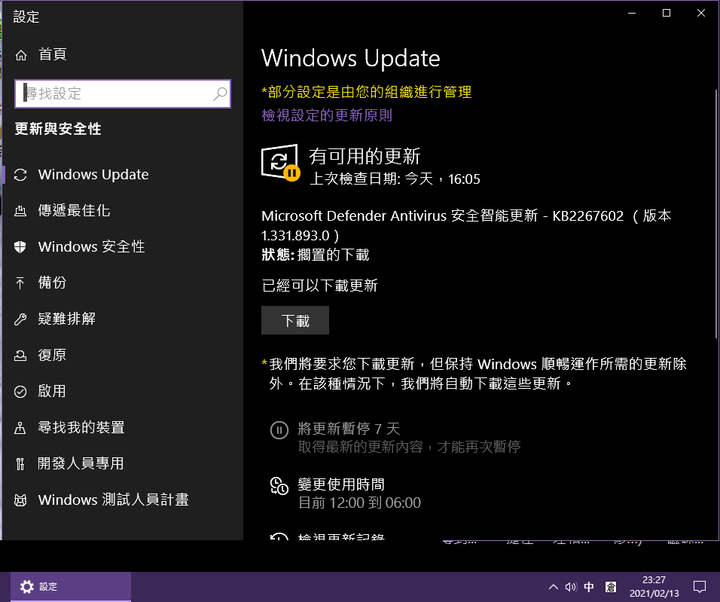720x602 pixels.
Task: Click the clock icon for 變更使用時間
Action: [279, 486]
